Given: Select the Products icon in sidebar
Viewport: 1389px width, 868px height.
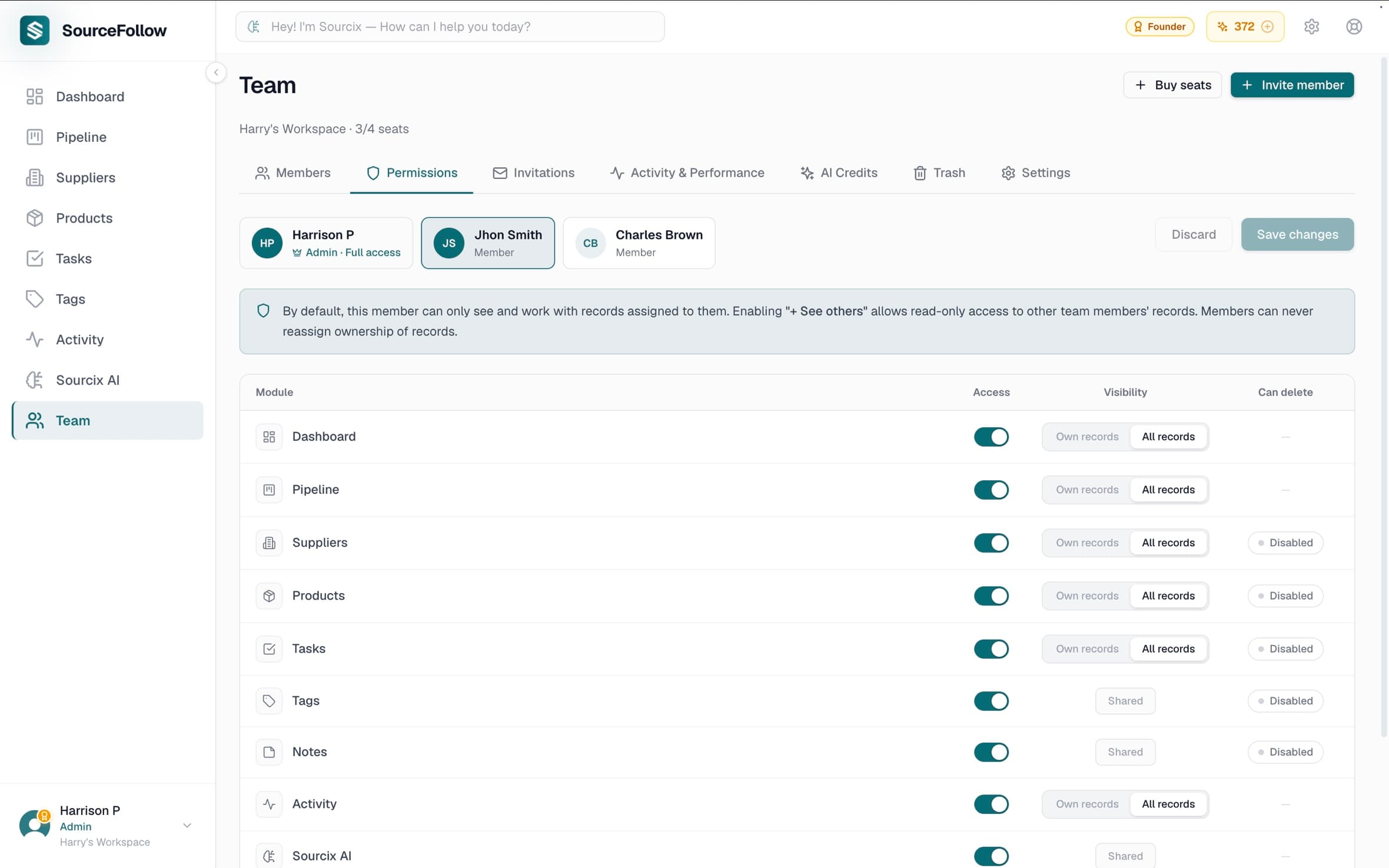Looking at the screenshot, I should pos(34,218).
